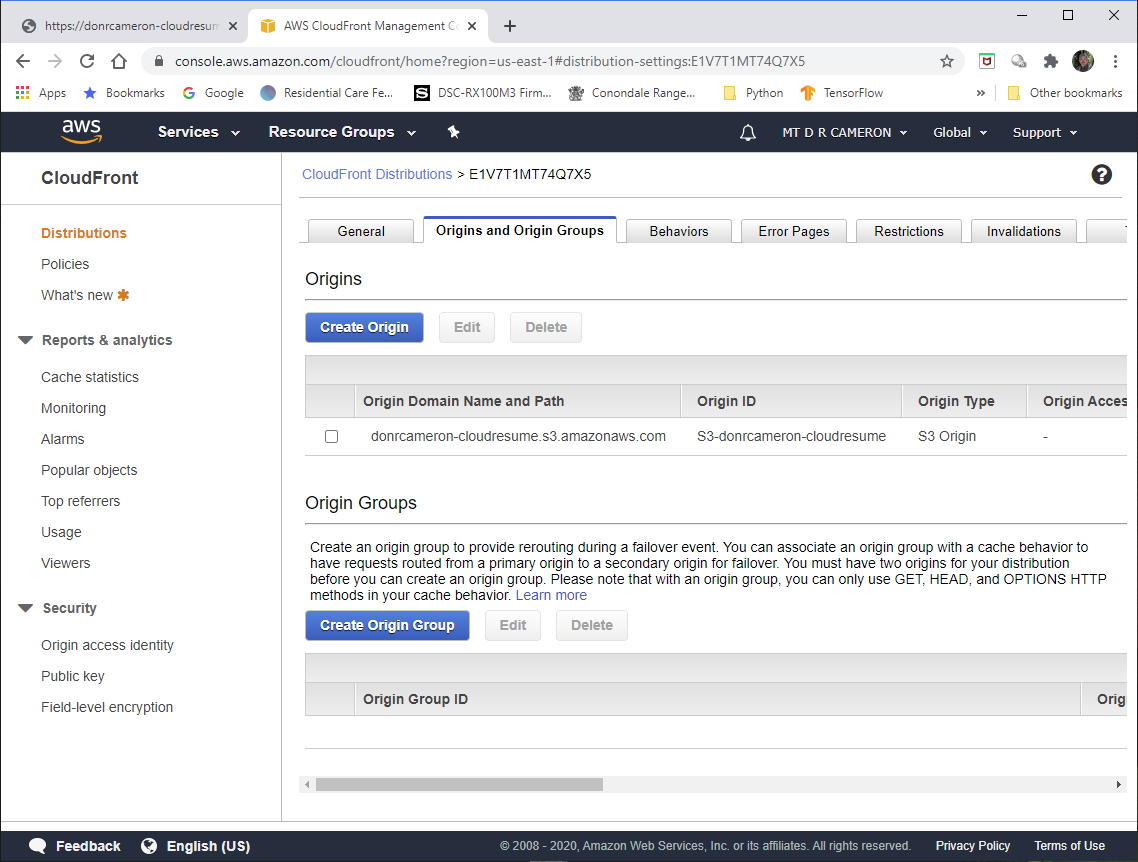The width and height of the screenshot is (1138, 862).
Task: Click the Delete button under Origins
Action: [x=546, y=327]
